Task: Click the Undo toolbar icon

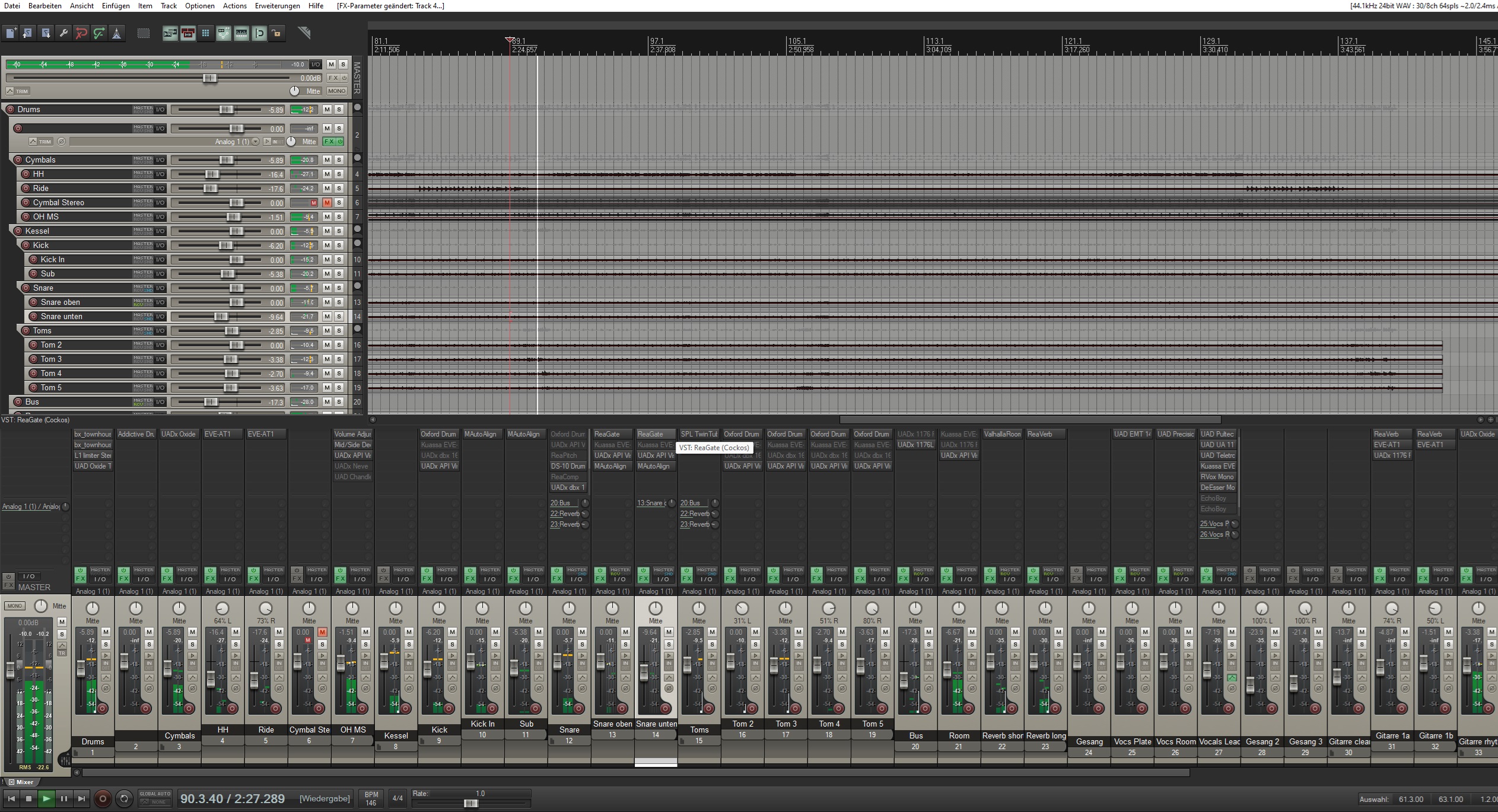Action: coord(81,33)
